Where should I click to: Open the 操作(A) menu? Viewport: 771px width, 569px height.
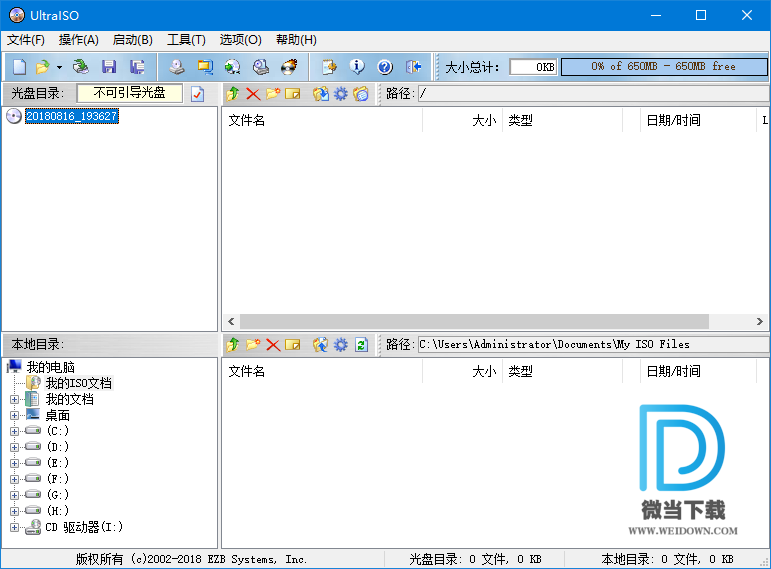point(79,40)
